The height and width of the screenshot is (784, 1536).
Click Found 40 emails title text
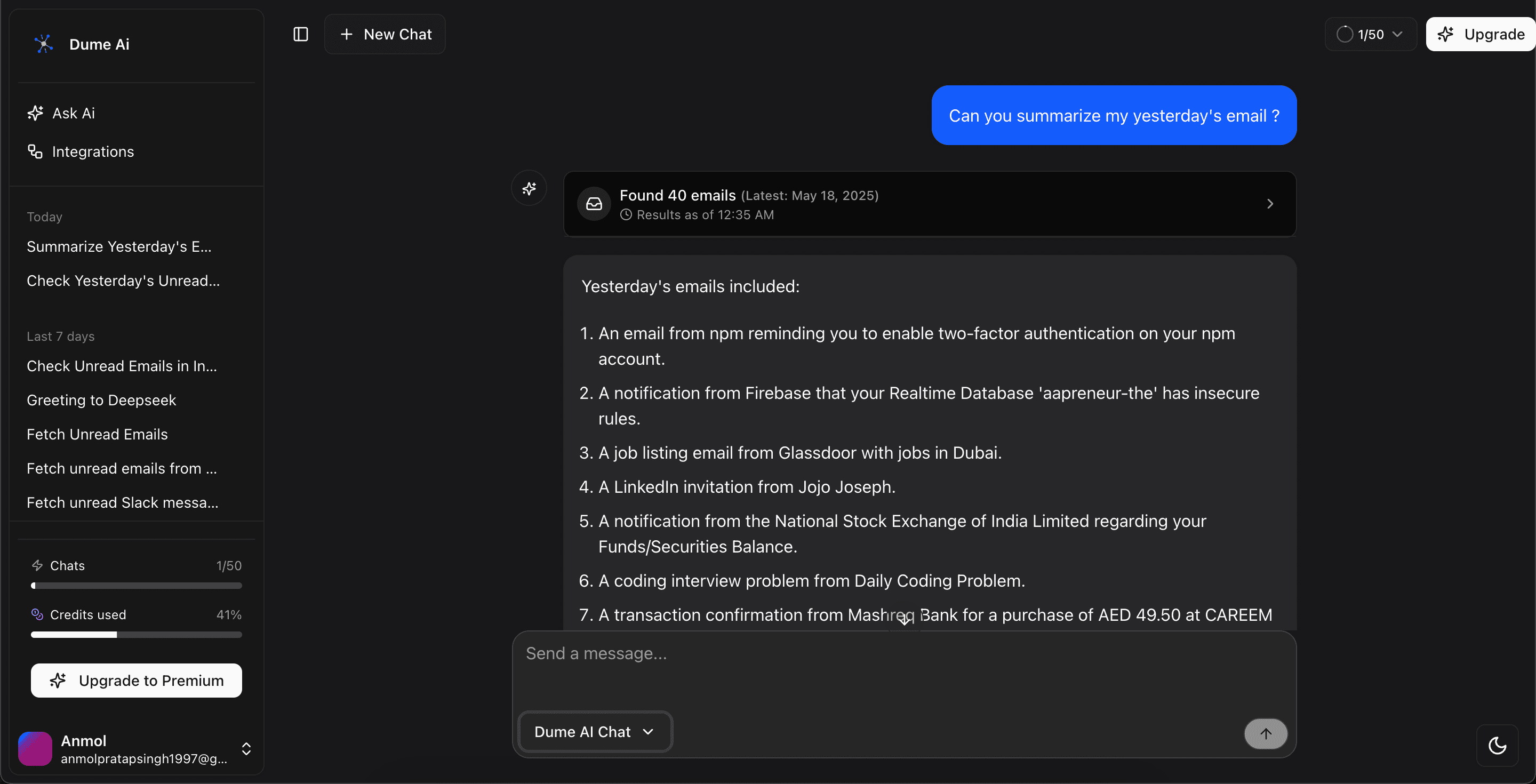(x=677, y=196)
